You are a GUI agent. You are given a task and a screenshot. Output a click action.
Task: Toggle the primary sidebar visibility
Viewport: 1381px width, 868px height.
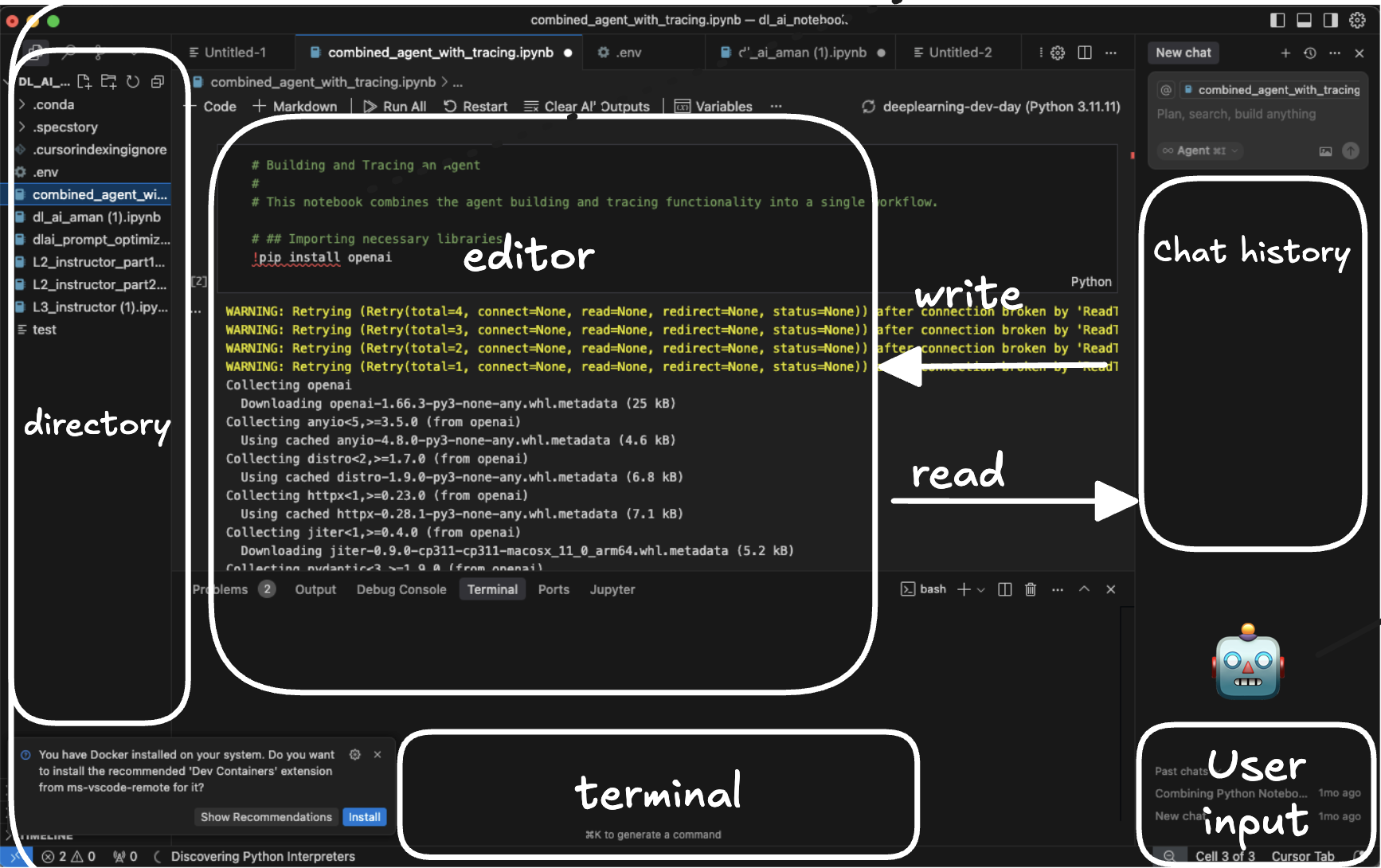pyautogui.click(x=1276, y=21)
